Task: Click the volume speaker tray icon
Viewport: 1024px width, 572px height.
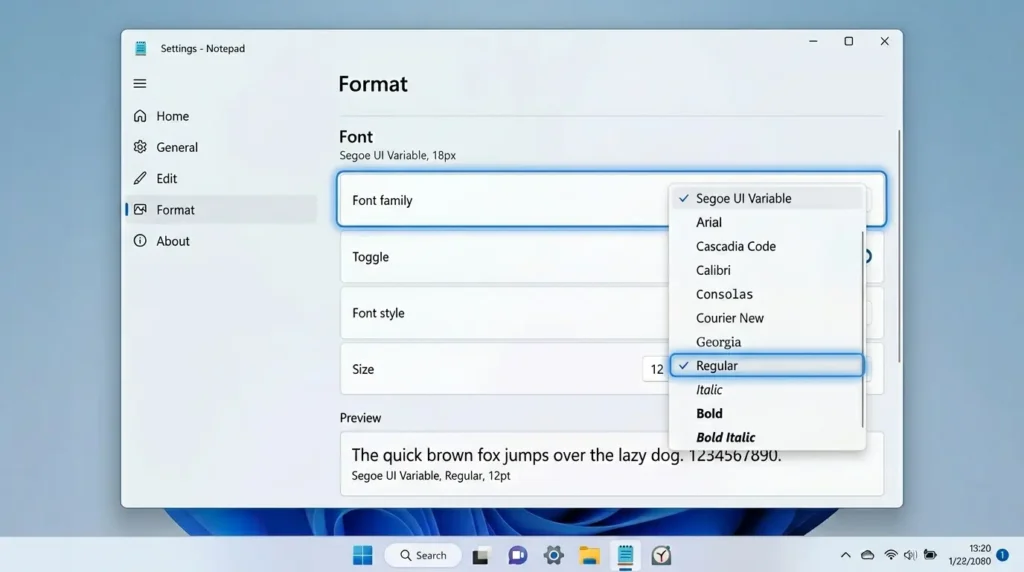Action: [910, 556]
